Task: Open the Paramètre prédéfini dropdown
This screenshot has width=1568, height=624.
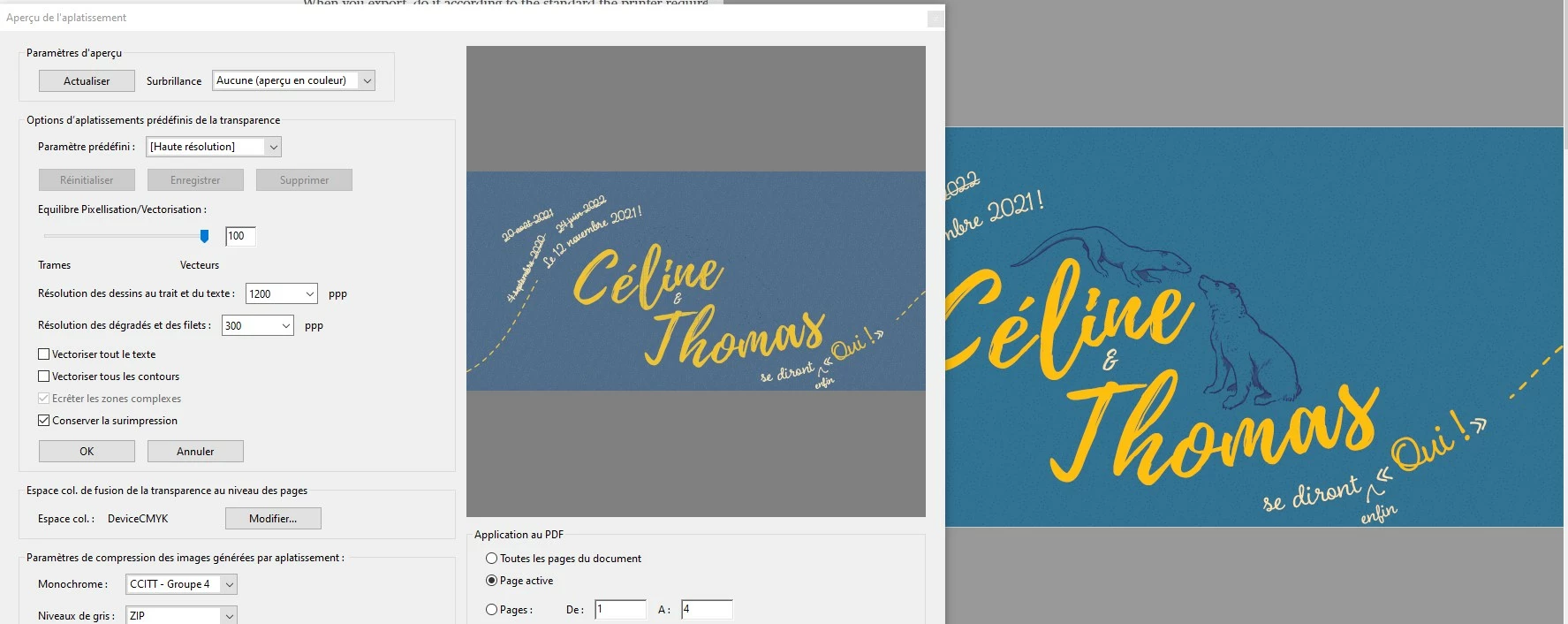Action: pyautogui.click(x=213, y=147)
